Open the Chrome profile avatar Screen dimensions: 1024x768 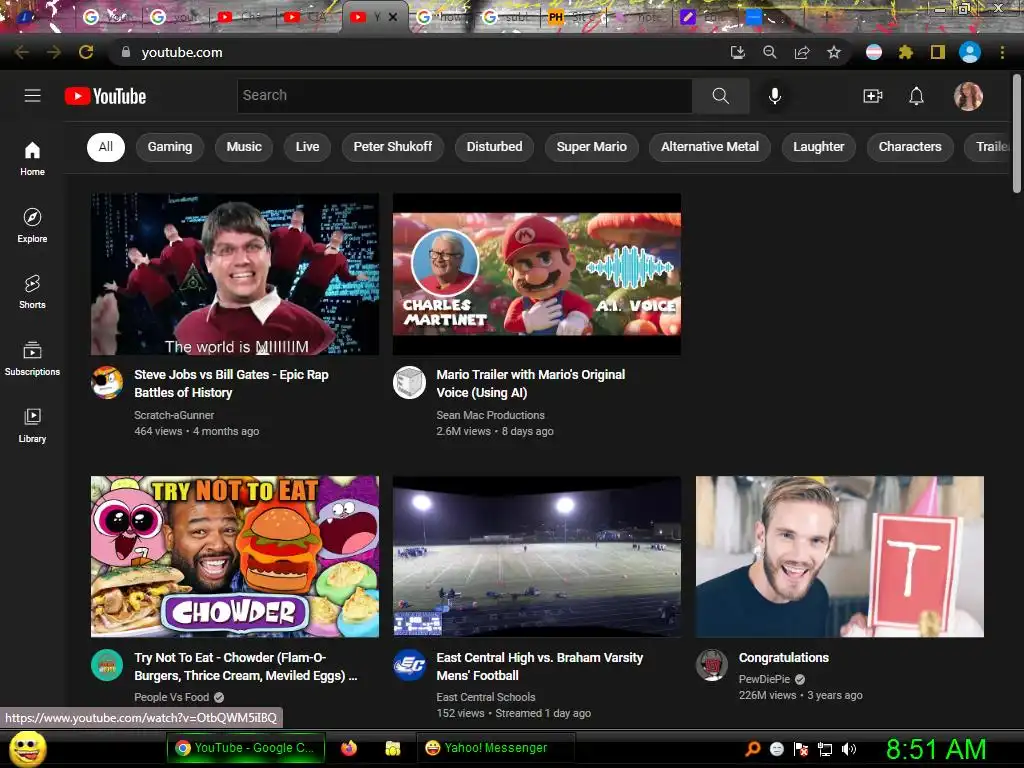(970, 52)
